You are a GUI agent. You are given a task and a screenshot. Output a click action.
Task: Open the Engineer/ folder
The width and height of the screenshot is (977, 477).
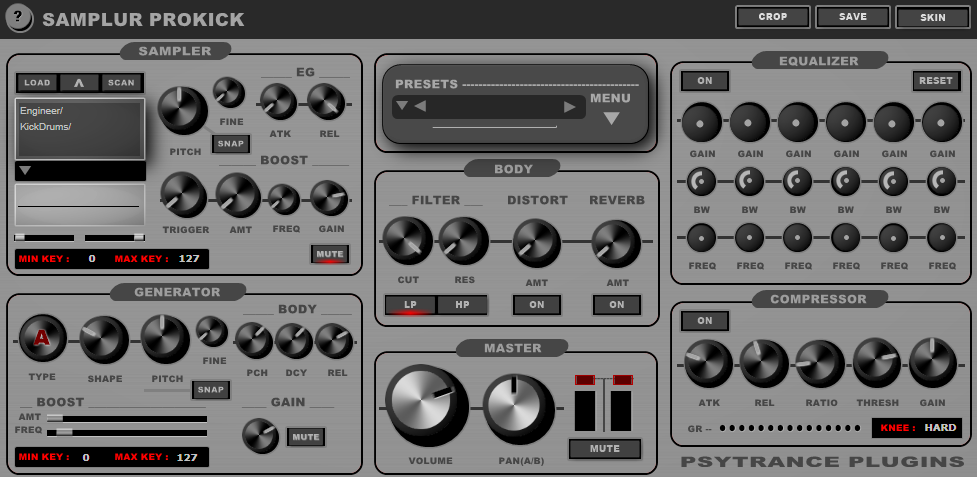(x=41, y=111)
